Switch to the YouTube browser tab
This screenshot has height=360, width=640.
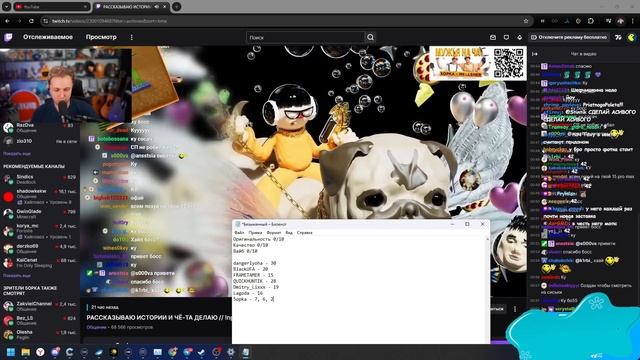click(51, 7)
